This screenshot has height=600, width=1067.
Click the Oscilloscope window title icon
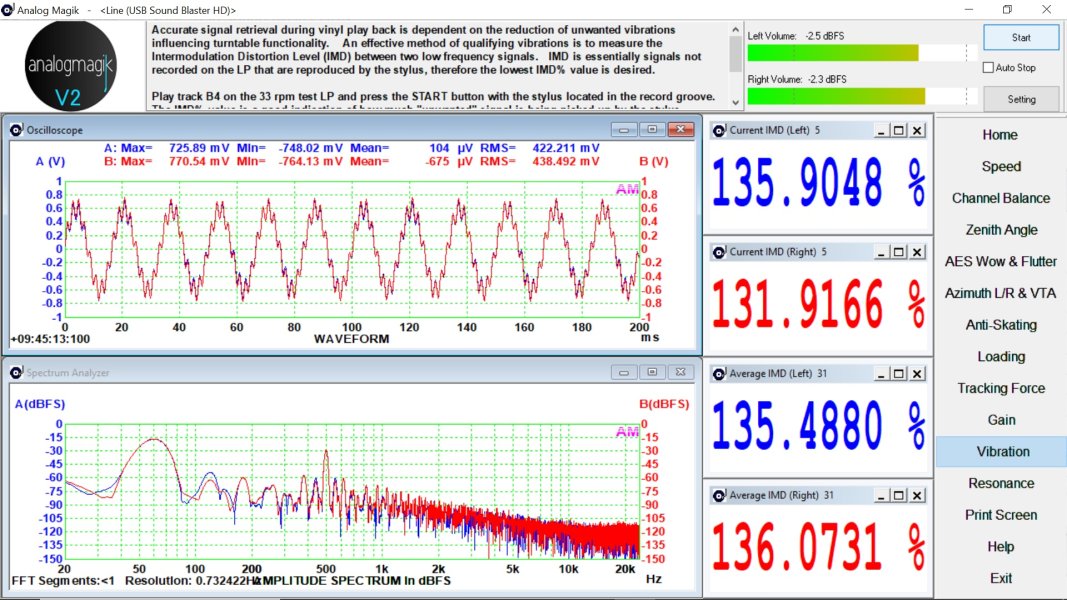coord(15,130)
